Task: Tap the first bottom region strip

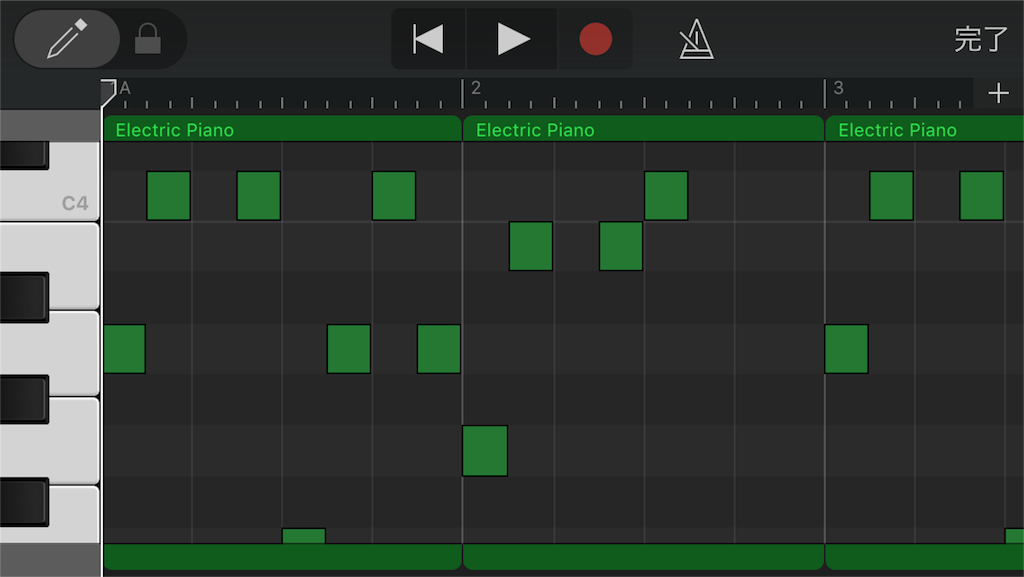Action: (282, 557)
